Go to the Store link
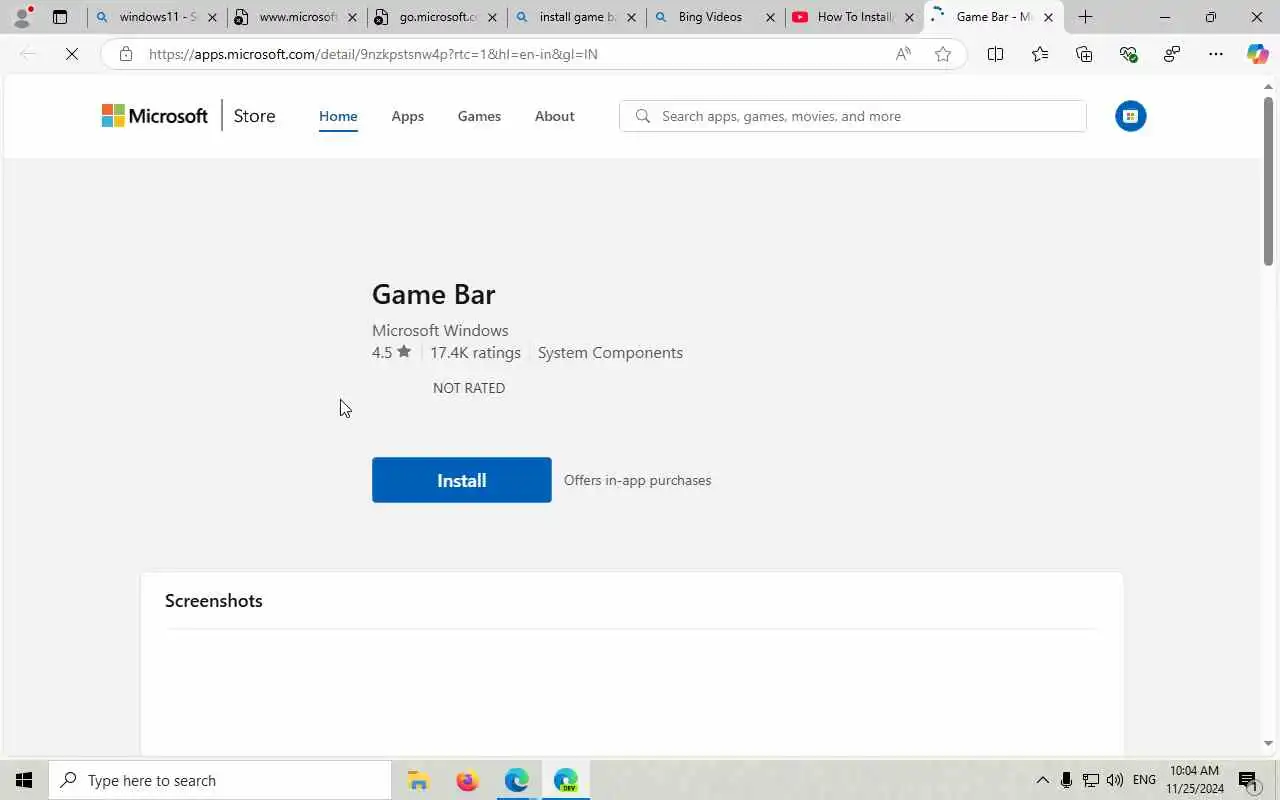Image resolution: width=1280 pixels, height=800 pixels. click(x=254, y=116)
